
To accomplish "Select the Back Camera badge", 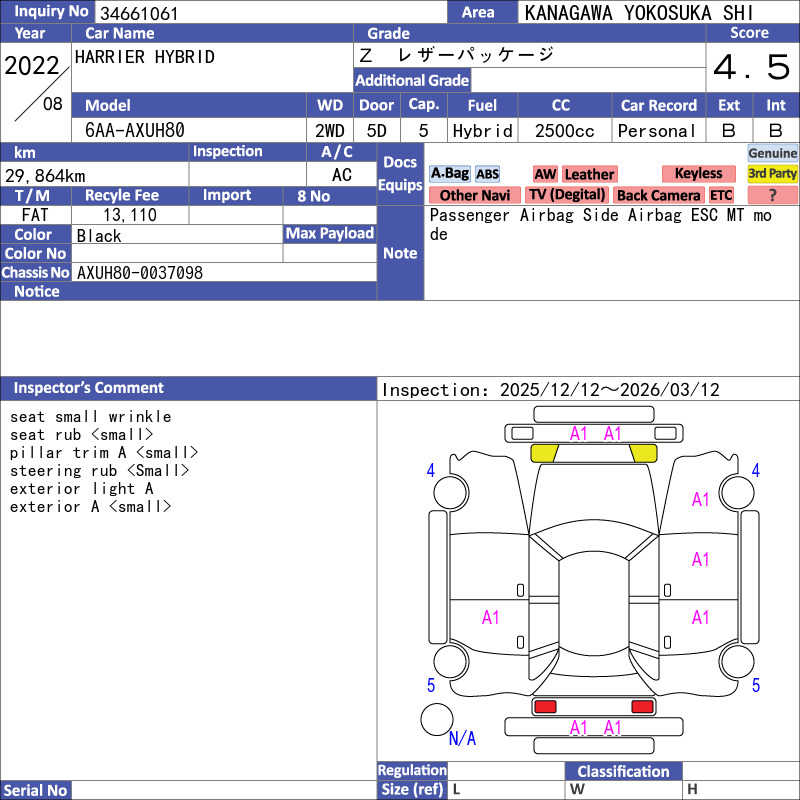I will (658, 196).
